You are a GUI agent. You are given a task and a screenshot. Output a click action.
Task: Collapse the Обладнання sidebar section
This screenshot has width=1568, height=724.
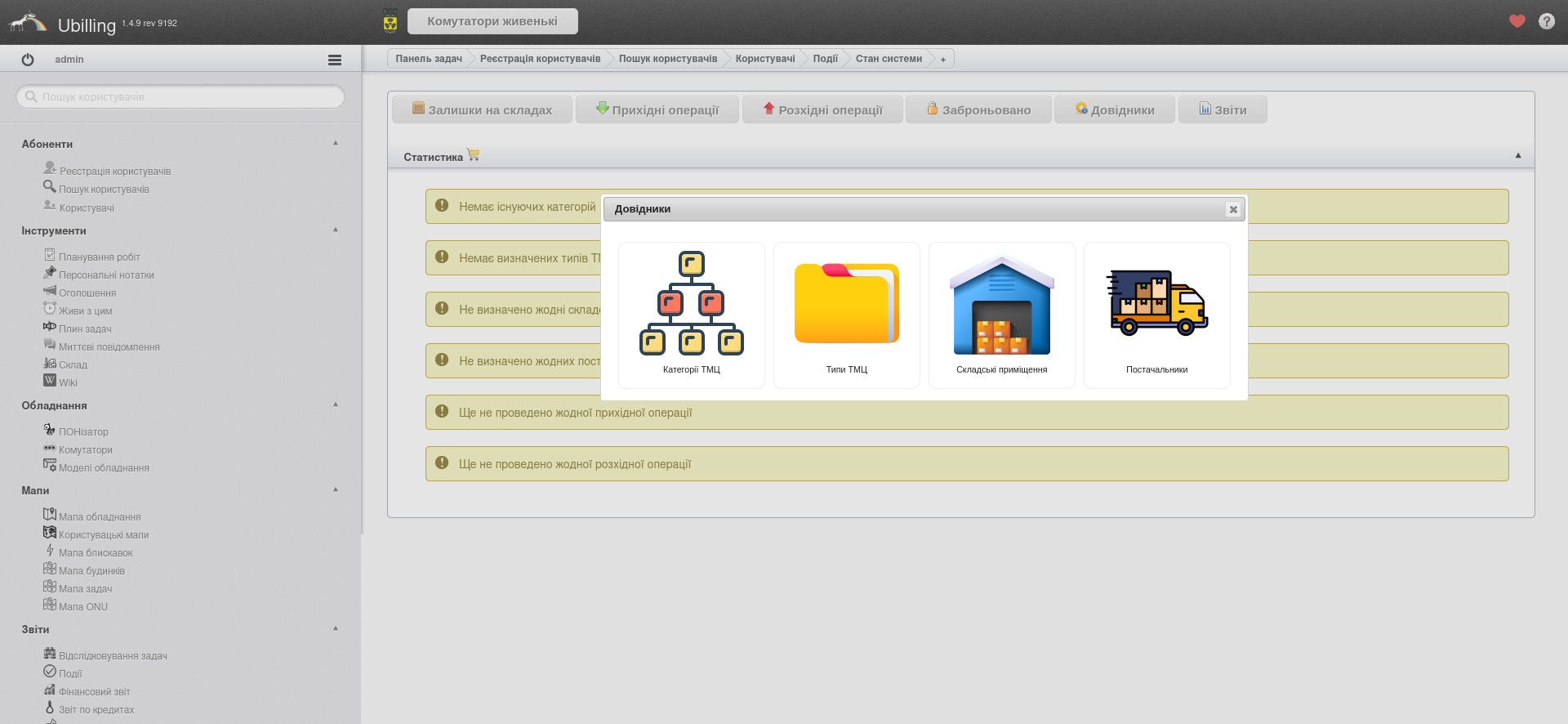pyautogui.click(x=335, y=404)
